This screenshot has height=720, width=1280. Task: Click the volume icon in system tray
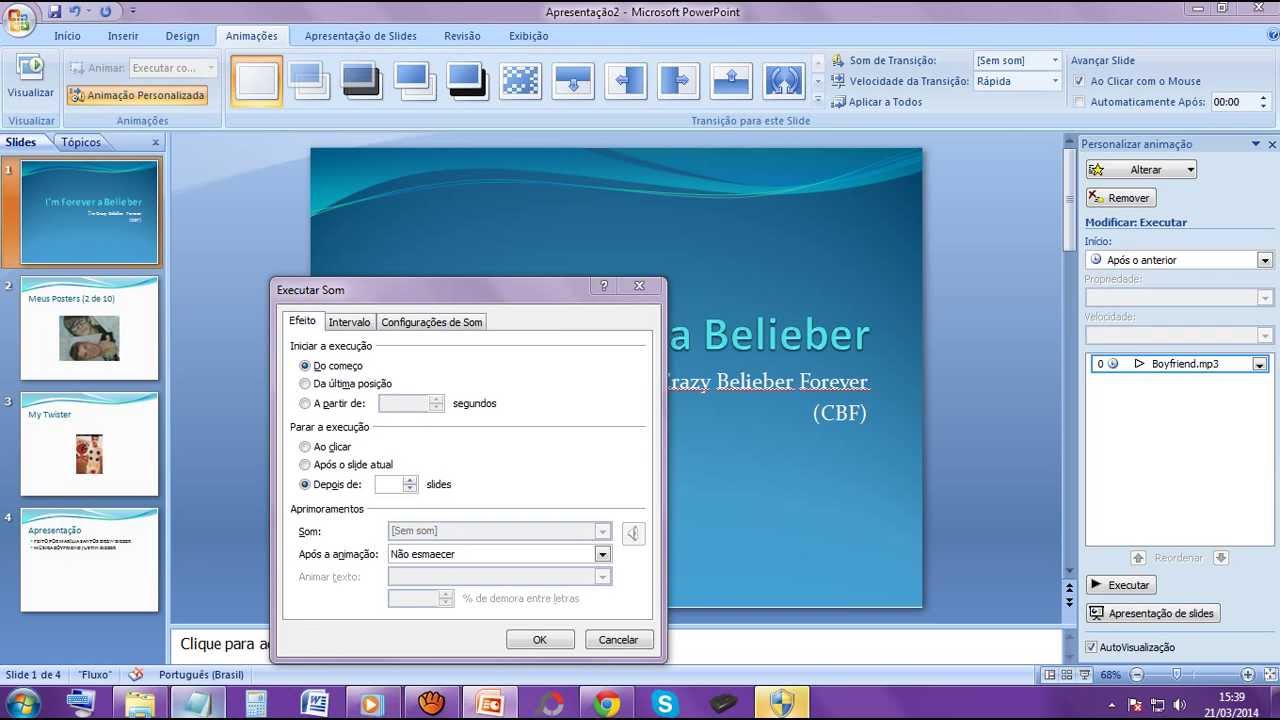click(1181, 705)
